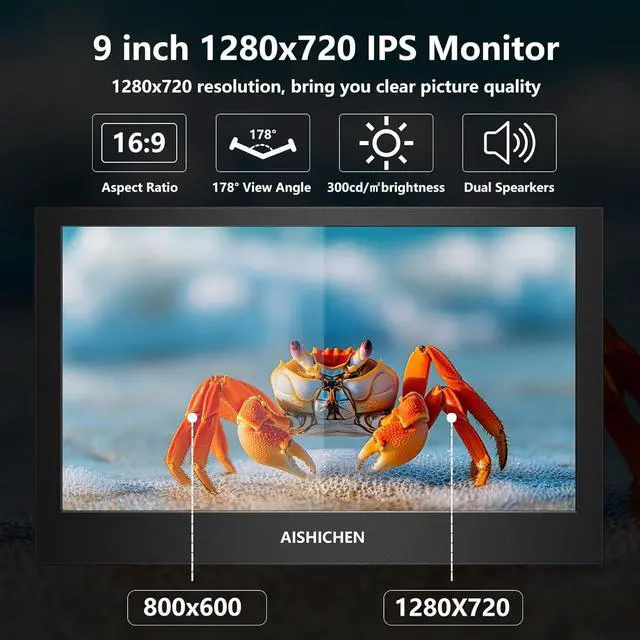This screenshot has height=640, width=640.
Task: Click the crab's large lower-right claw
Action: click(x=388, y=440)
